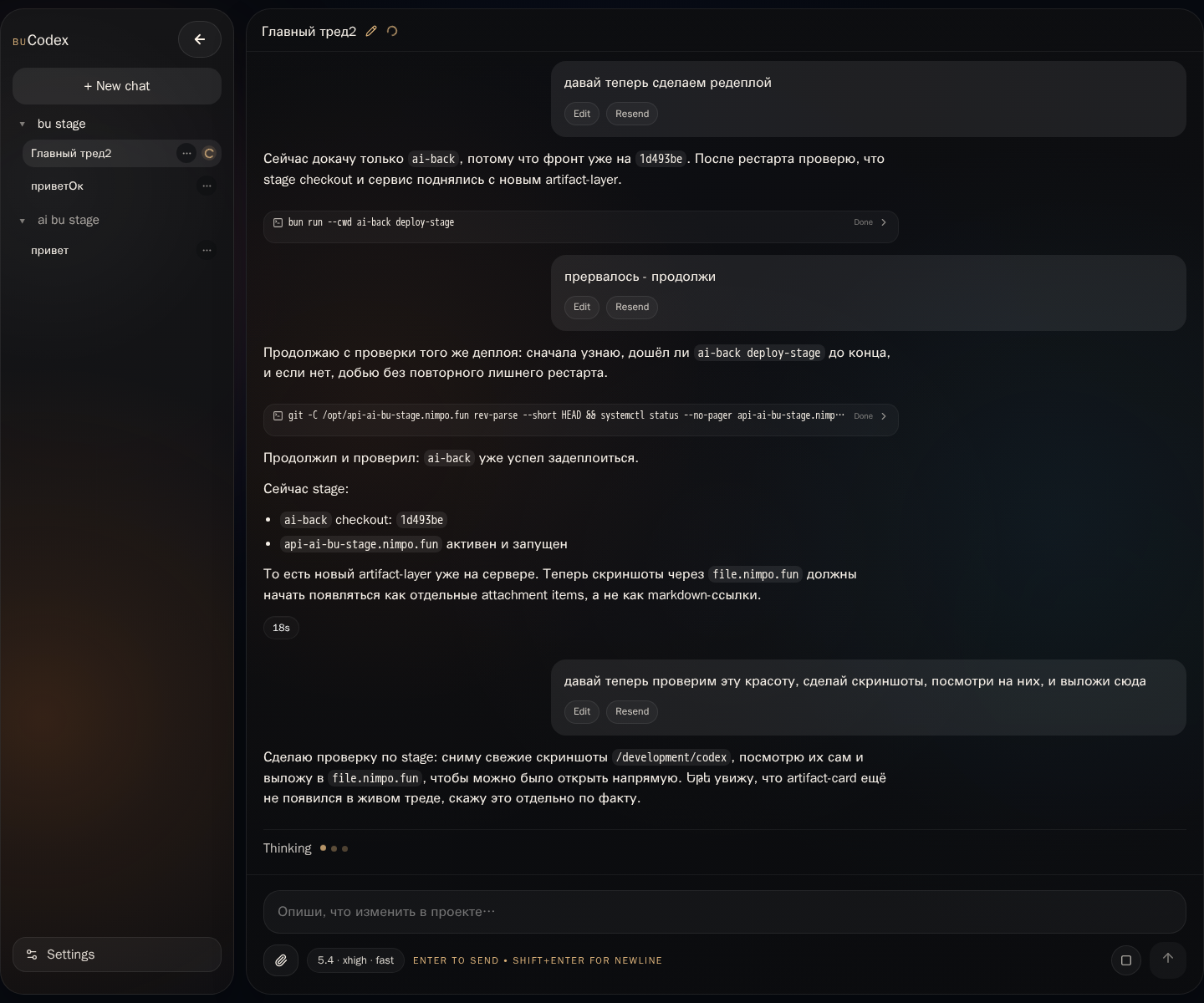The image size is (1204, 1003).
Task: Click the refresh icon beside thread title
Action: [x=392, y=32]
